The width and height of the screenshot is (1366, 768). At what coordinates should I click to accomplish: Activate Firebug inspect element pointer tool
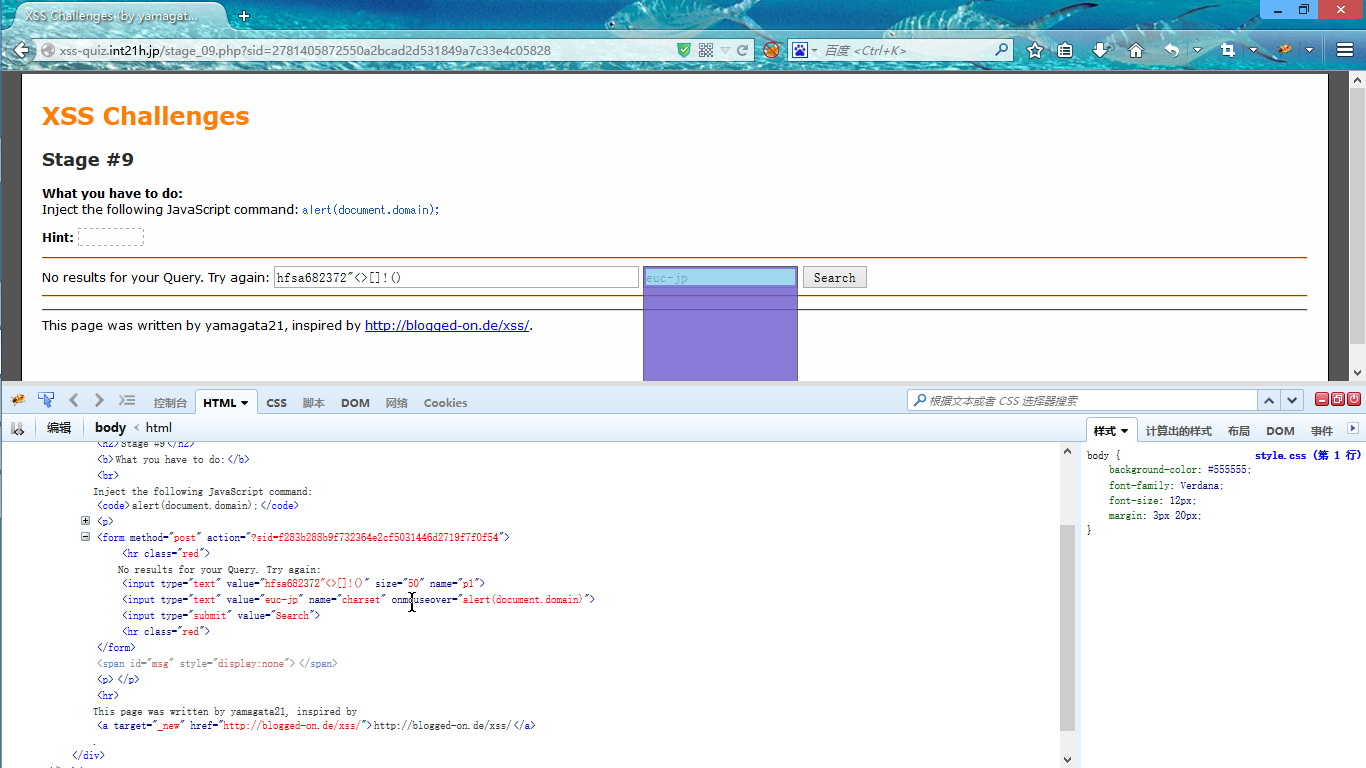pos(46,400)
